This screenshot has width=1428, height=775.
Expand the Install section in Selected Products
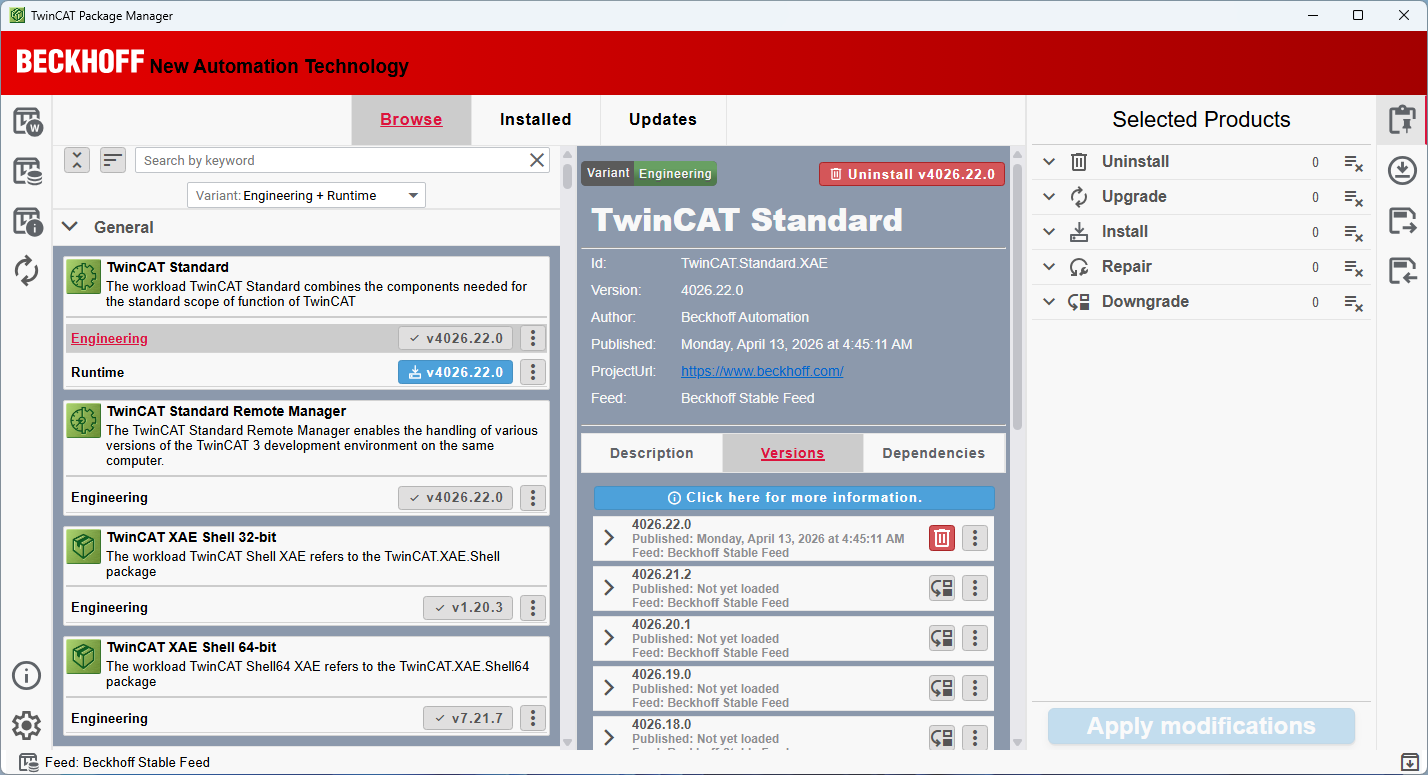coord(1049,232)
